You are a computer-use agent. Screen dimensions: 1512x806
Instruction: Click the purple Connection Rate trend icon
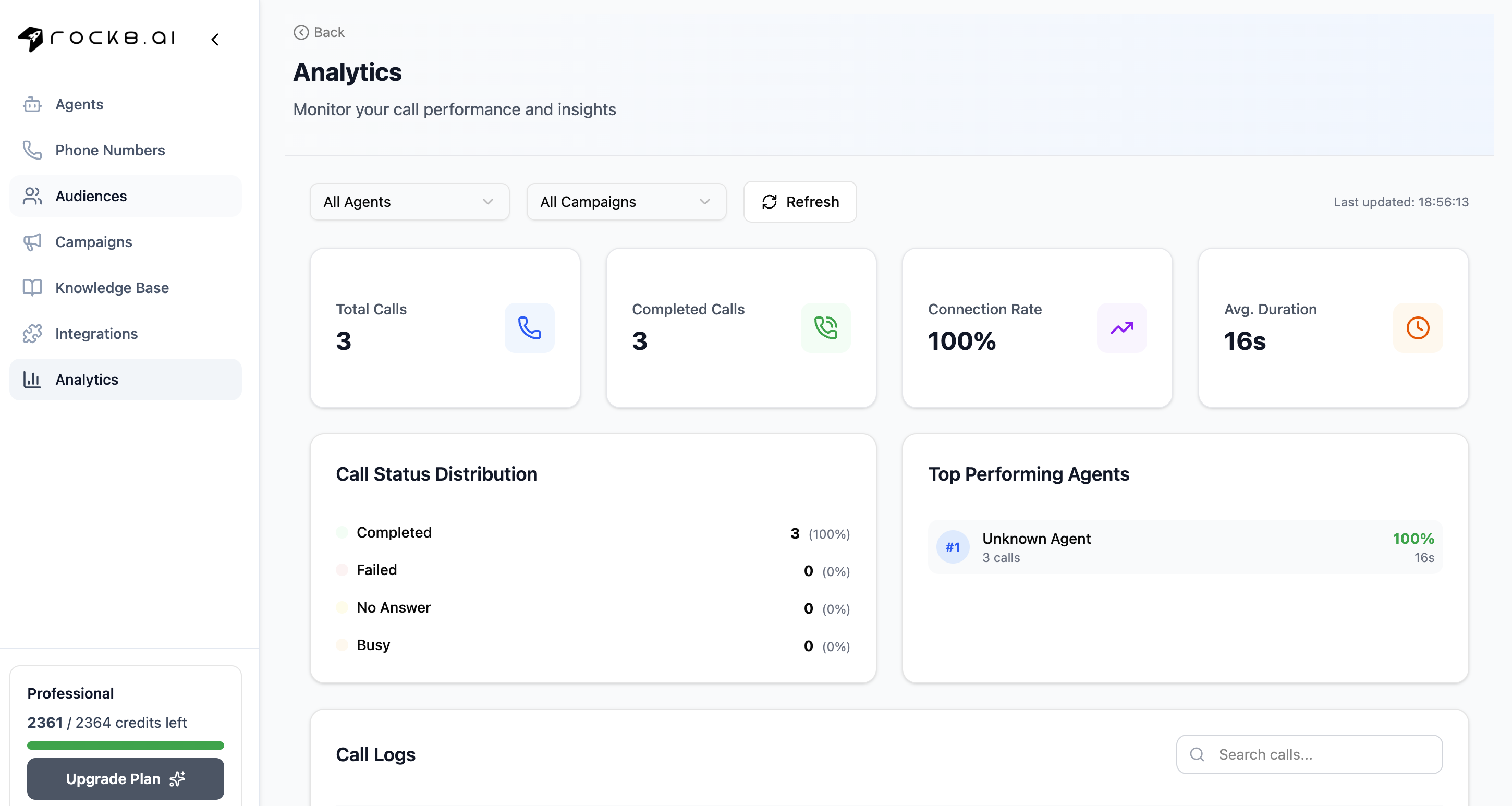[x=1121, y=327]
